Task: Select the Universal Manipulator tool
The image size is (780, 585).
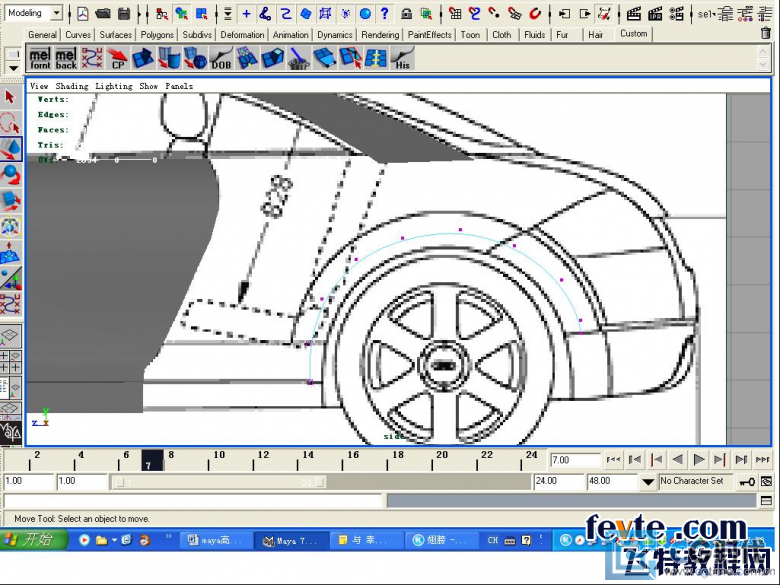Action: tap(10, 227)
